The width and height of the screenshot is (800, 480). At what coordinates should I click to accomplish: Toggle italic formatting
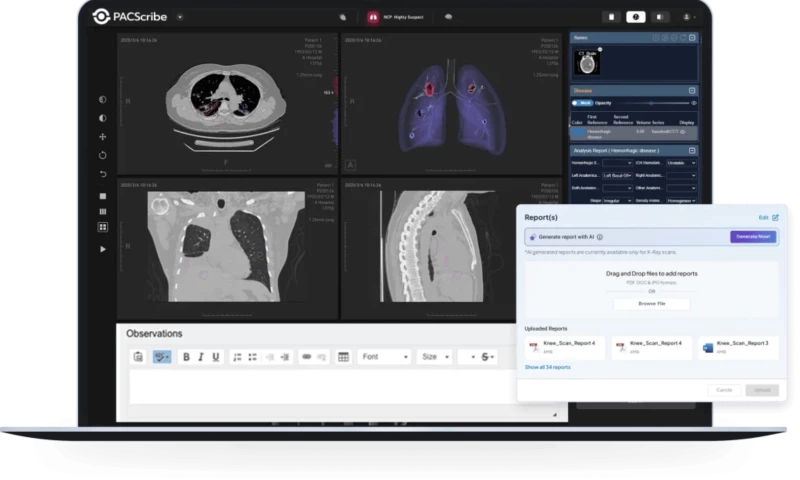point(201,357)
